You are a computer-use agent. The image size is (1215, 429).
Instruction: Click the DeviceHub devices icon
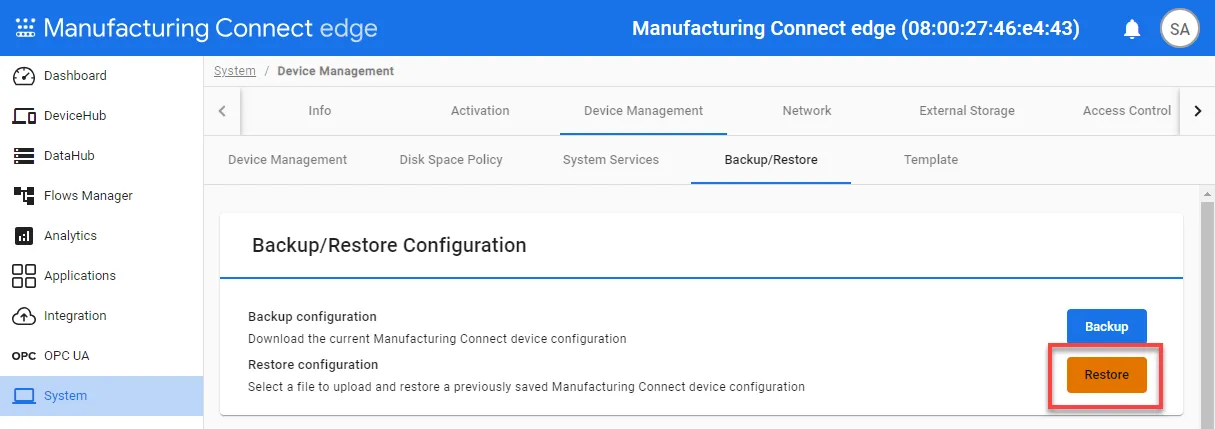(x=24, y=116)
